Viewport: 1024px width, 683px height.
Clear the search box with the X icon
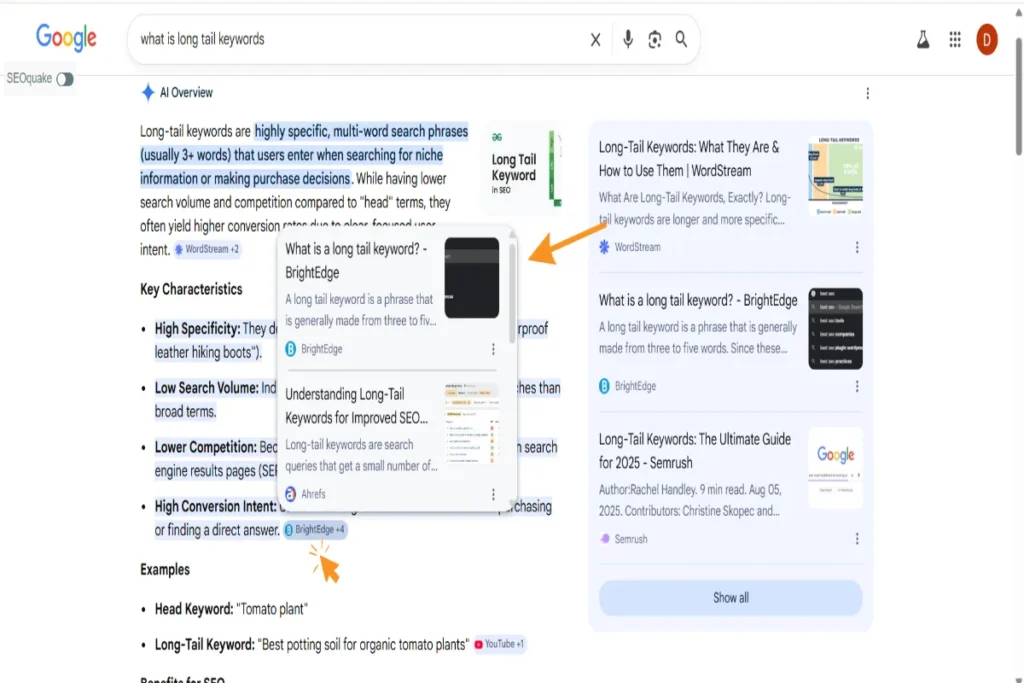595,40
